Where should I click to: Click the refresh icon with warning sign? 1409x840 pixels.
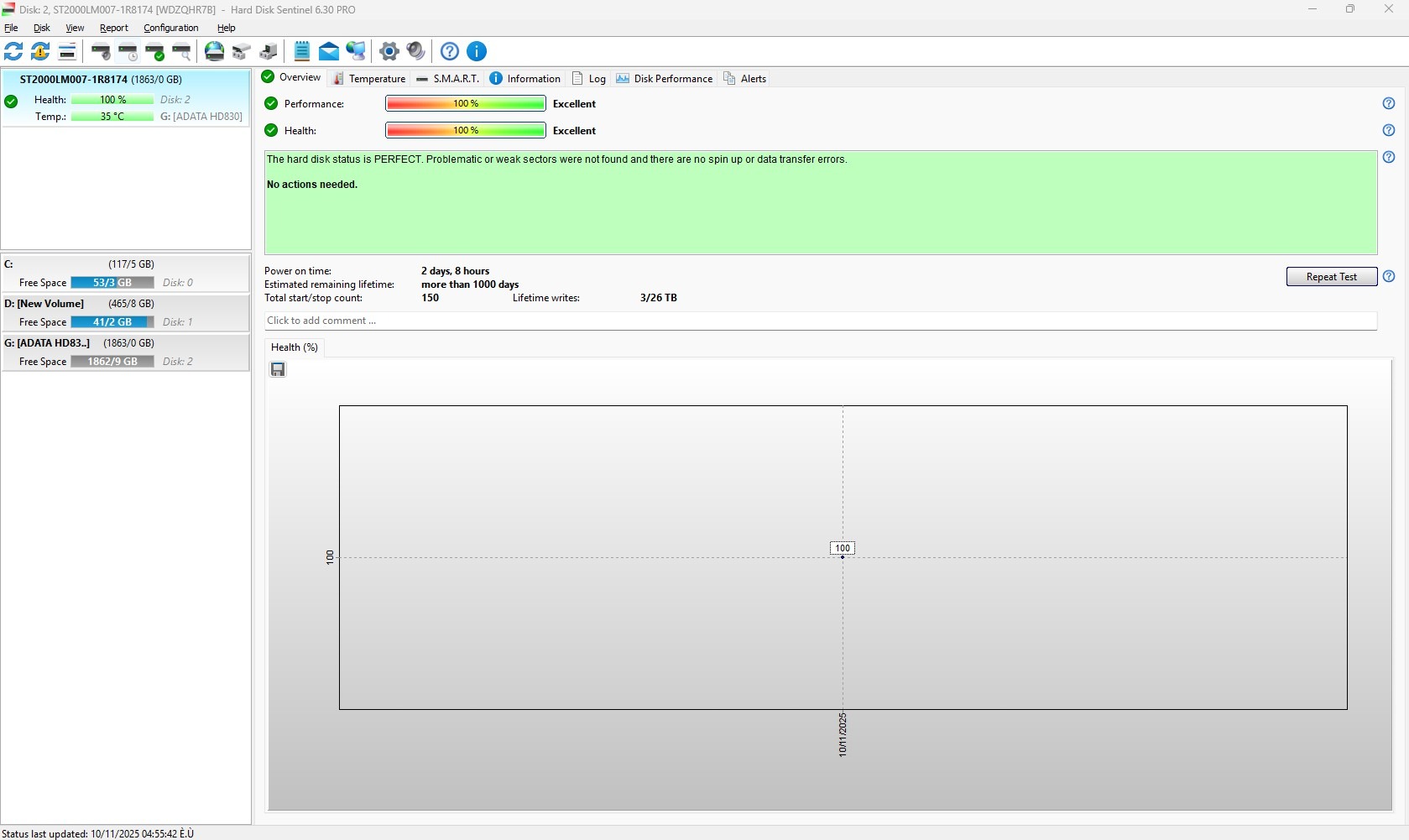40,51
